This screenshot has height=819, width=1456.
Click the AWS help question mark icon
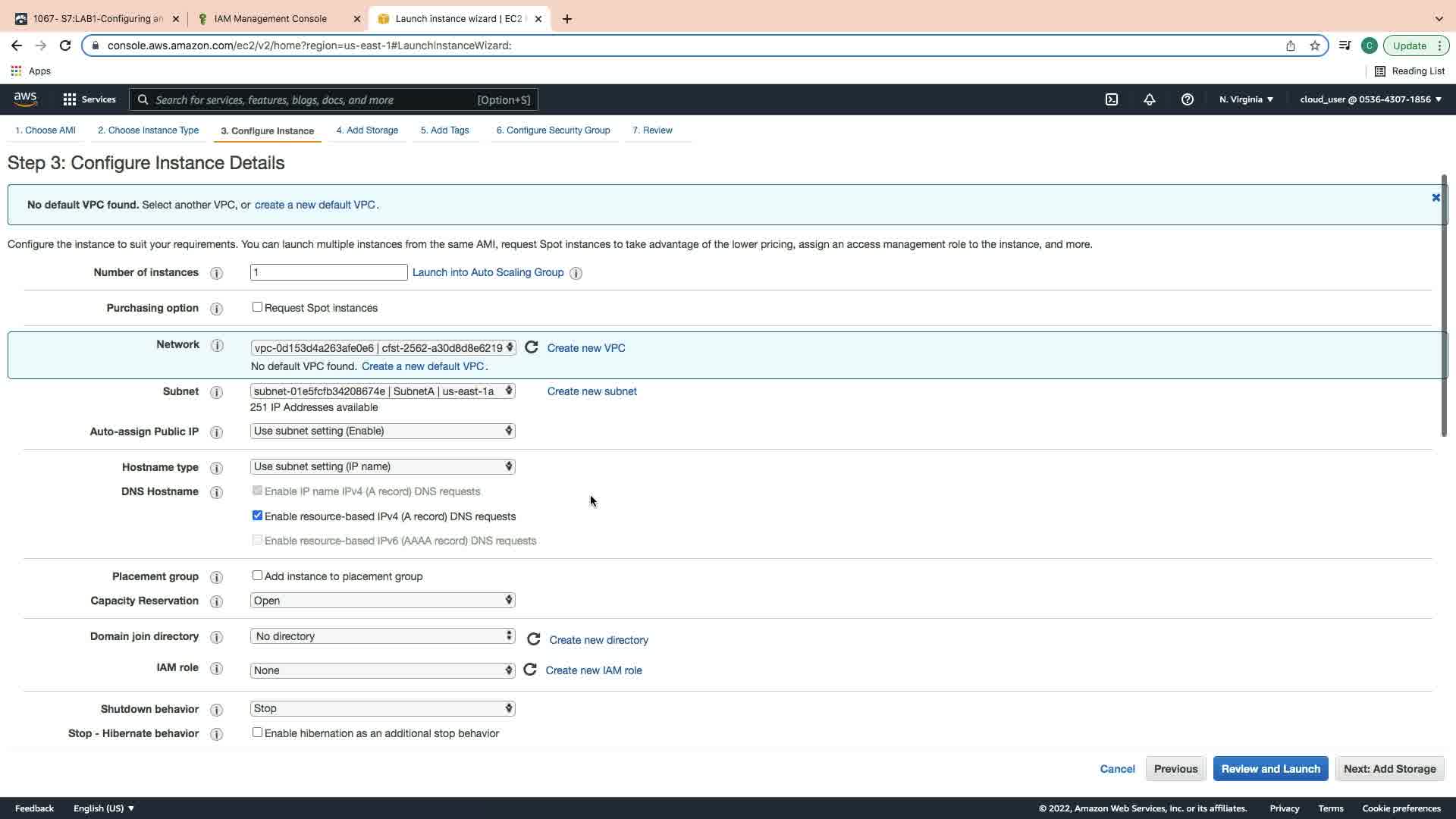coord(1188,99)
